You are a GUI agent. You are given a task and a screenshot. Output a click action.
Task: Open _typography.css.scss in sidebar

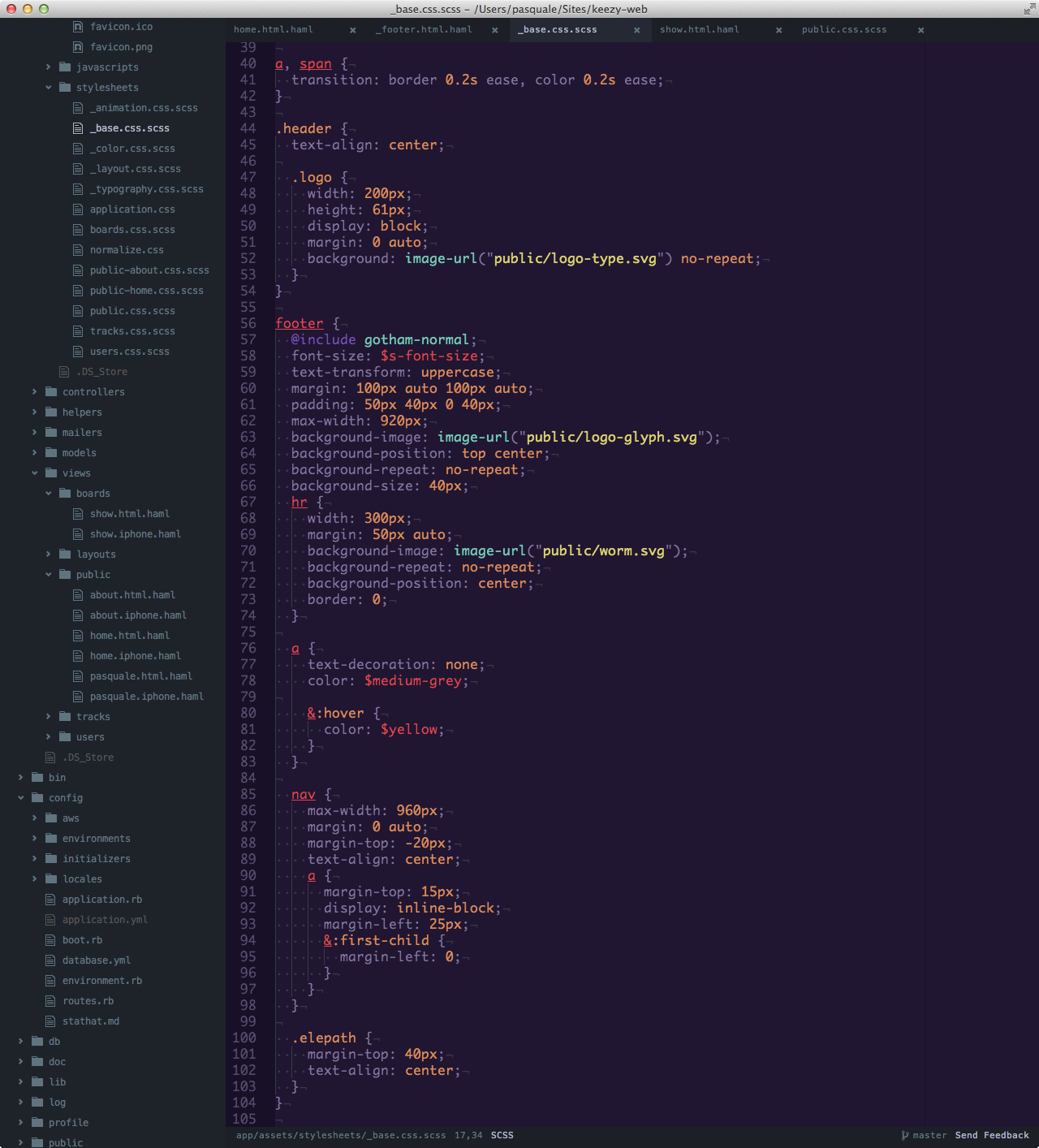[147, 189]
